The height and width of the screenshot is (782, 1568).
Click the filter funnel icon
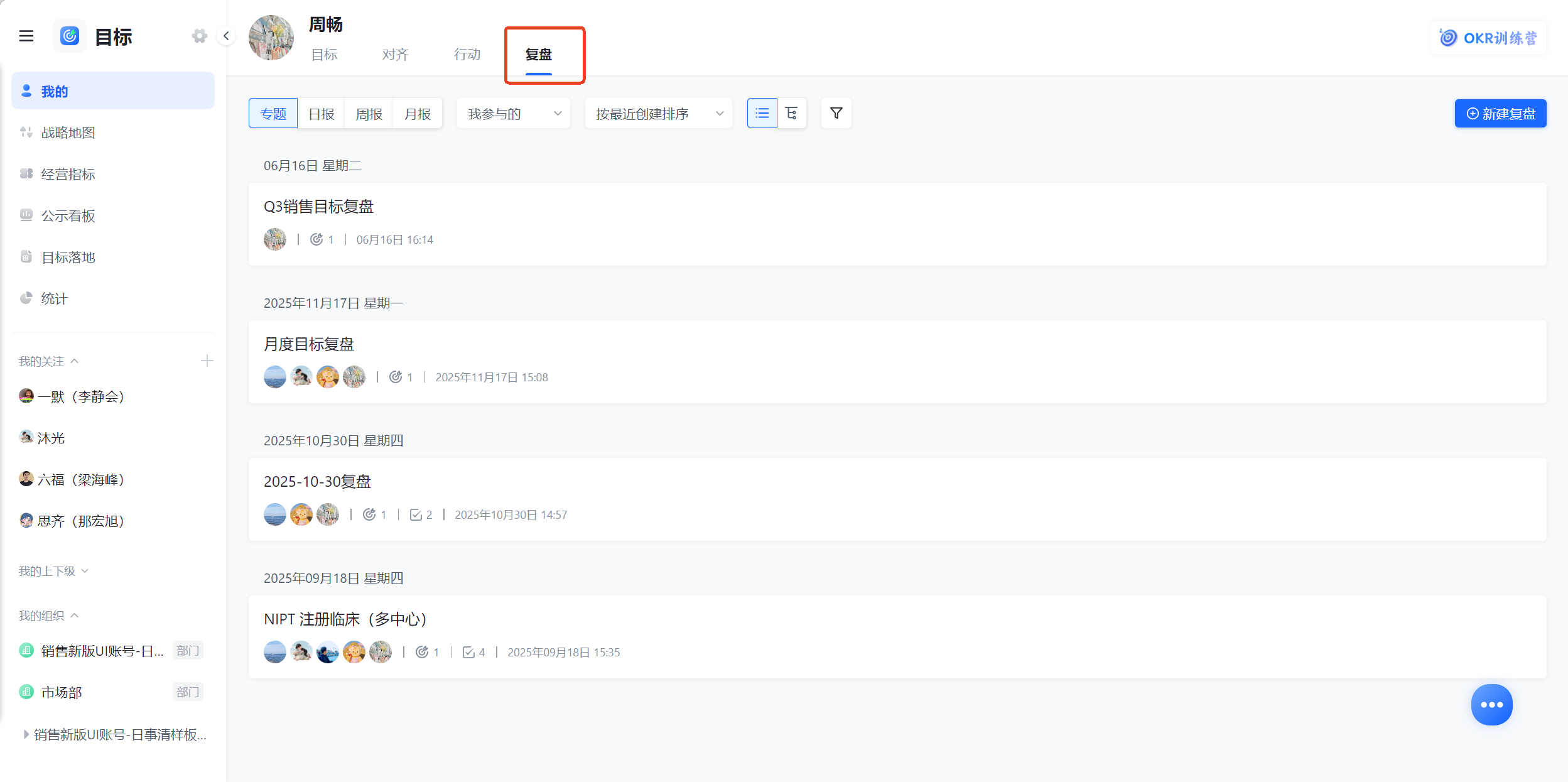tap(836, 113)
